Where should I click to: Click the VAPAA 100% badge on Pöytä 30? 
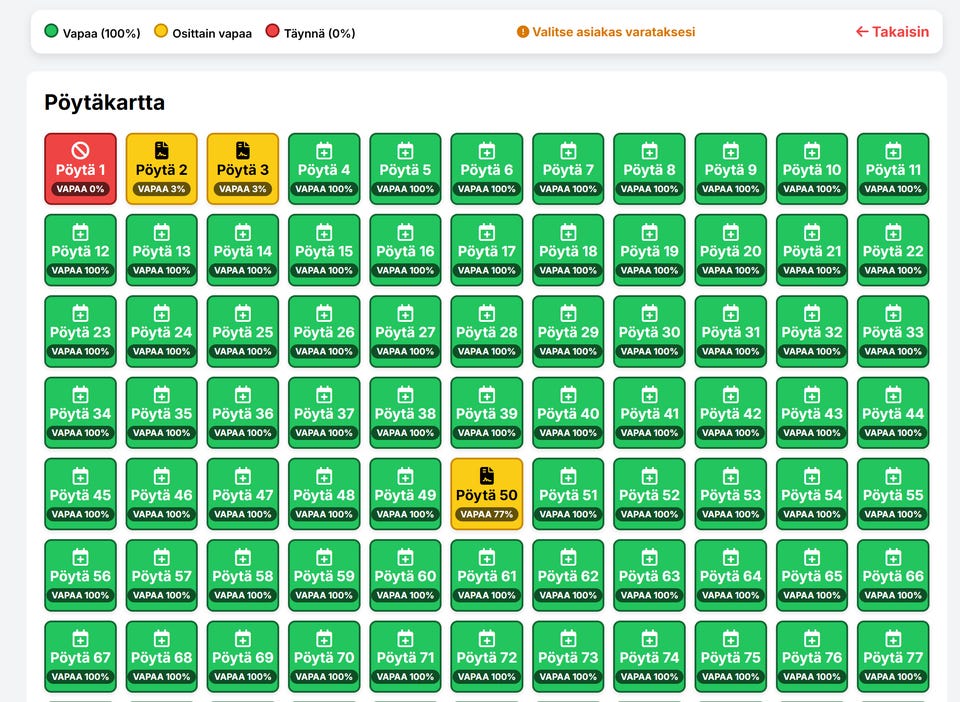coord(650,352)
